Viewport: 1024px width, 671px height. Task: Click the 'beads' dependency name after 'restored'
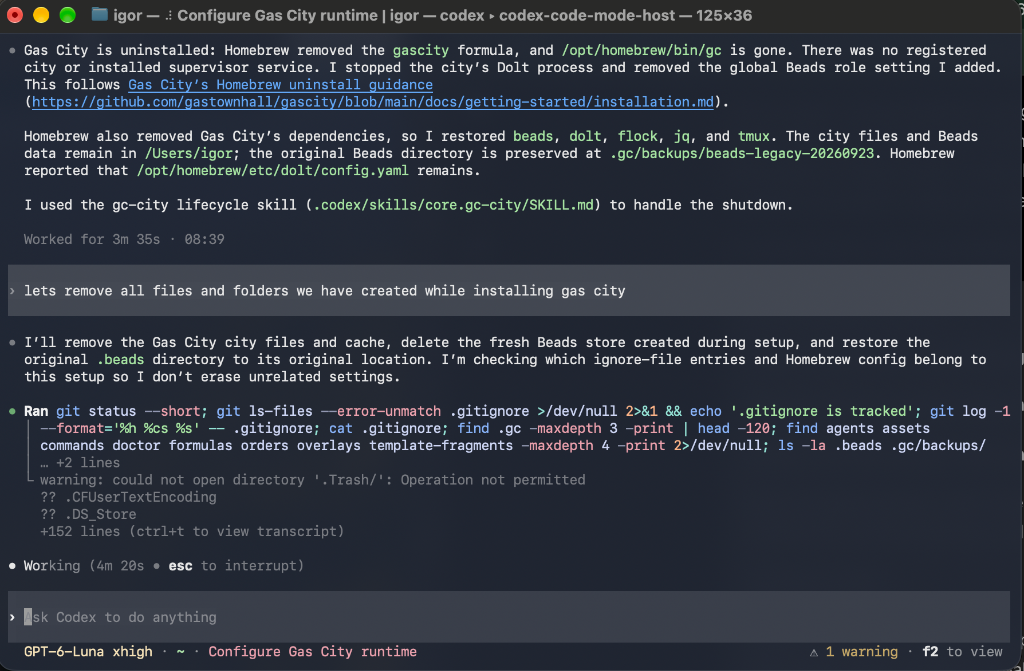pos(533,136)
